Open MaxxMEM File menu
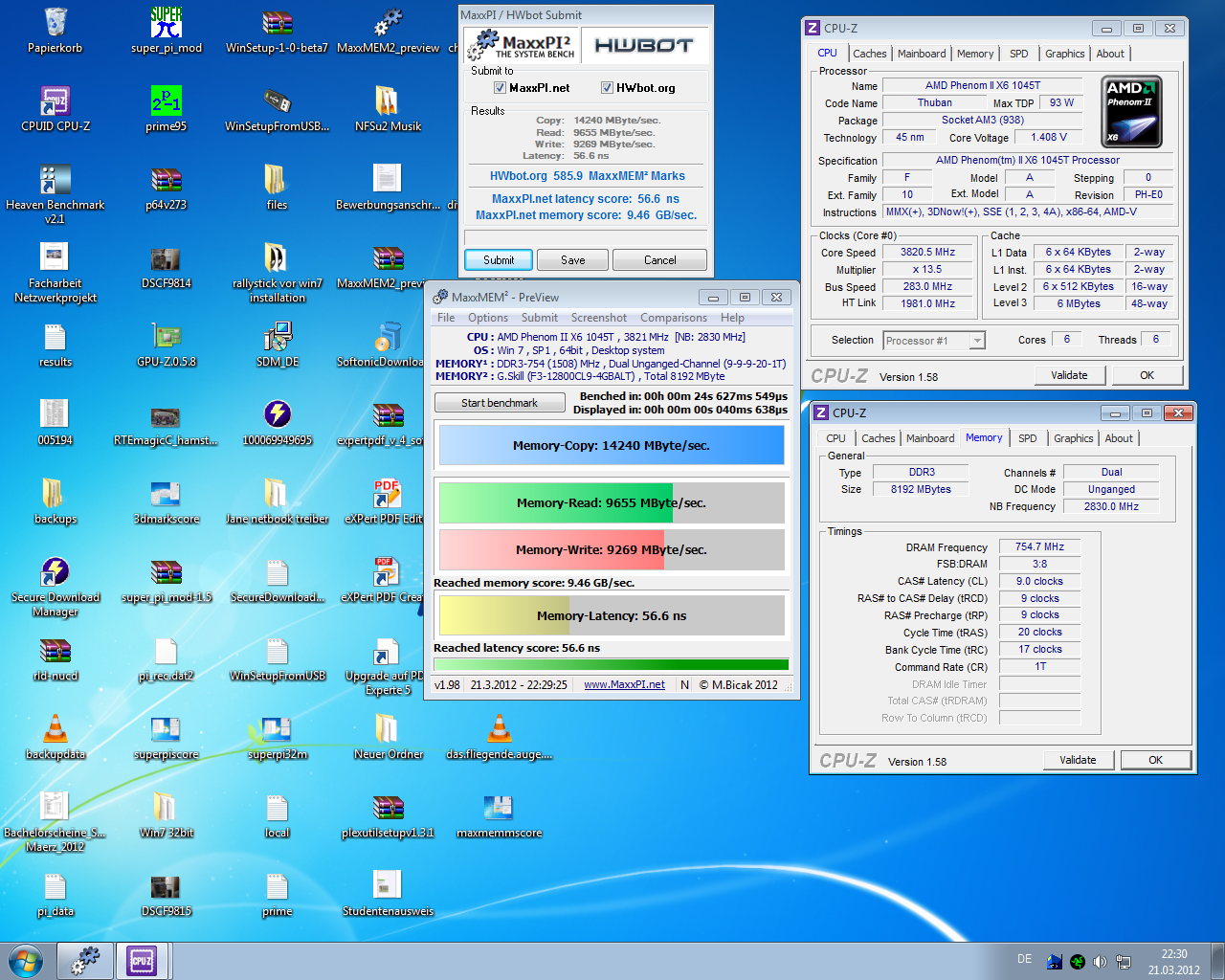This screenshot has height=980, width=1225. point(446,318)
